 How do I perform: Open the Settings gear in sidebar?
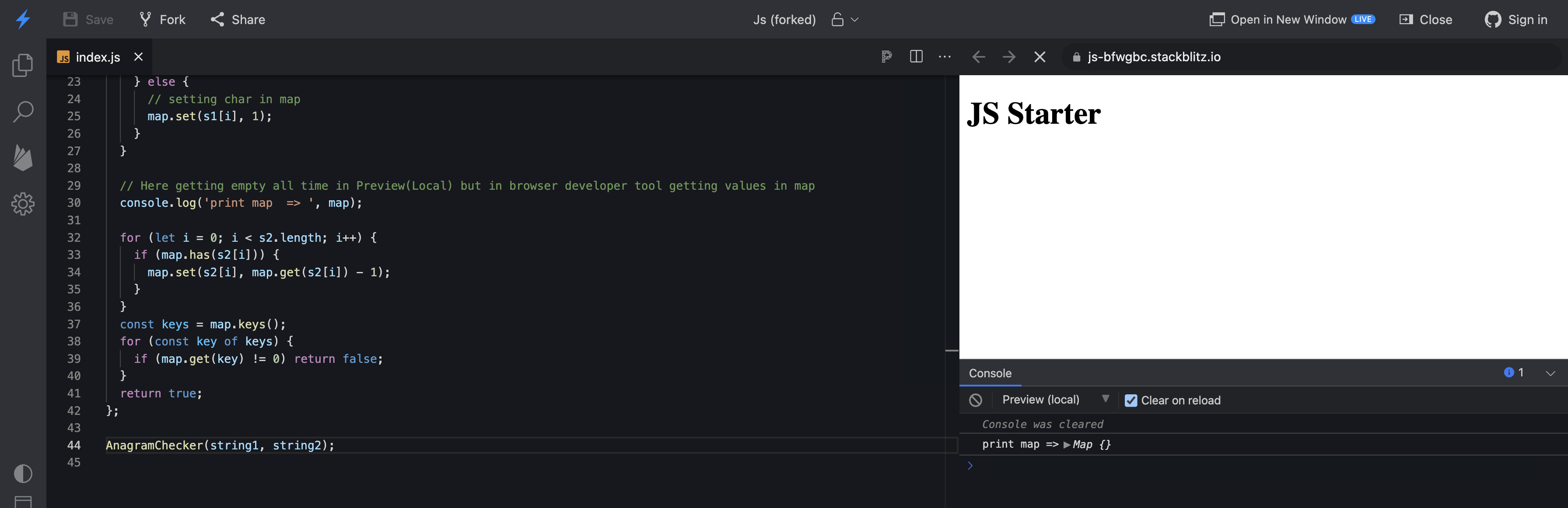(22, 204)
